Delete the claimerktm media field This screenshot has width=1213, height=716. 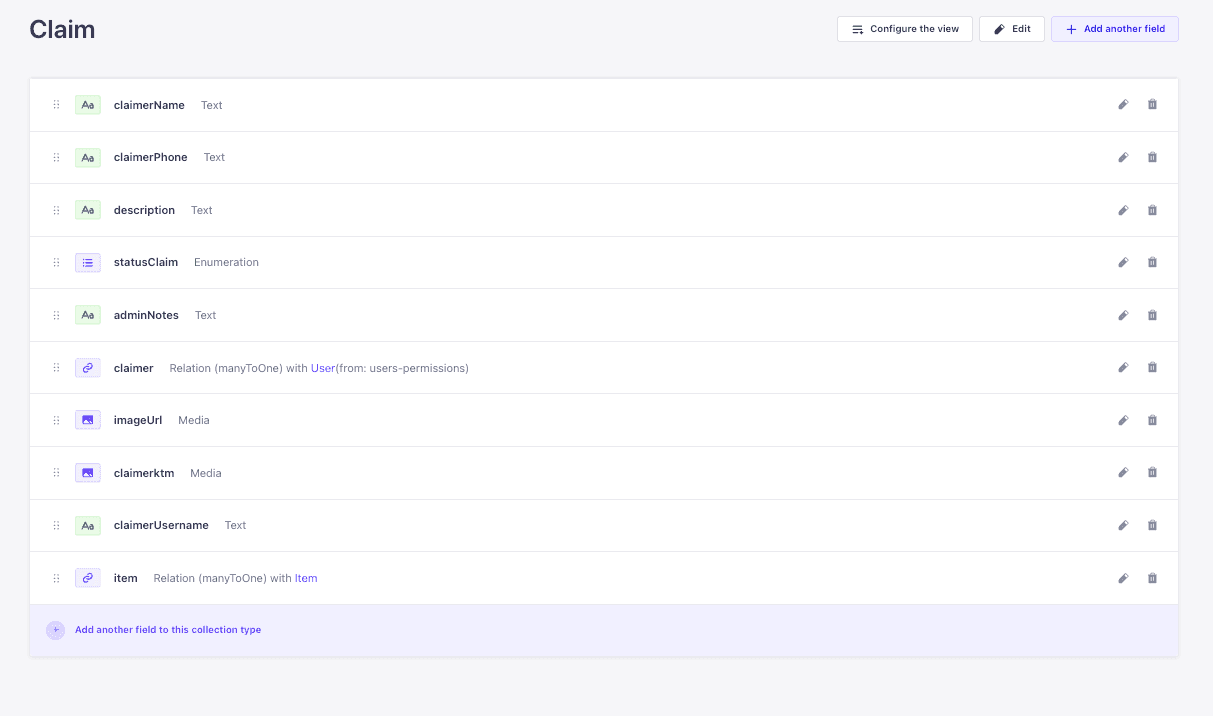(1151, 472)
